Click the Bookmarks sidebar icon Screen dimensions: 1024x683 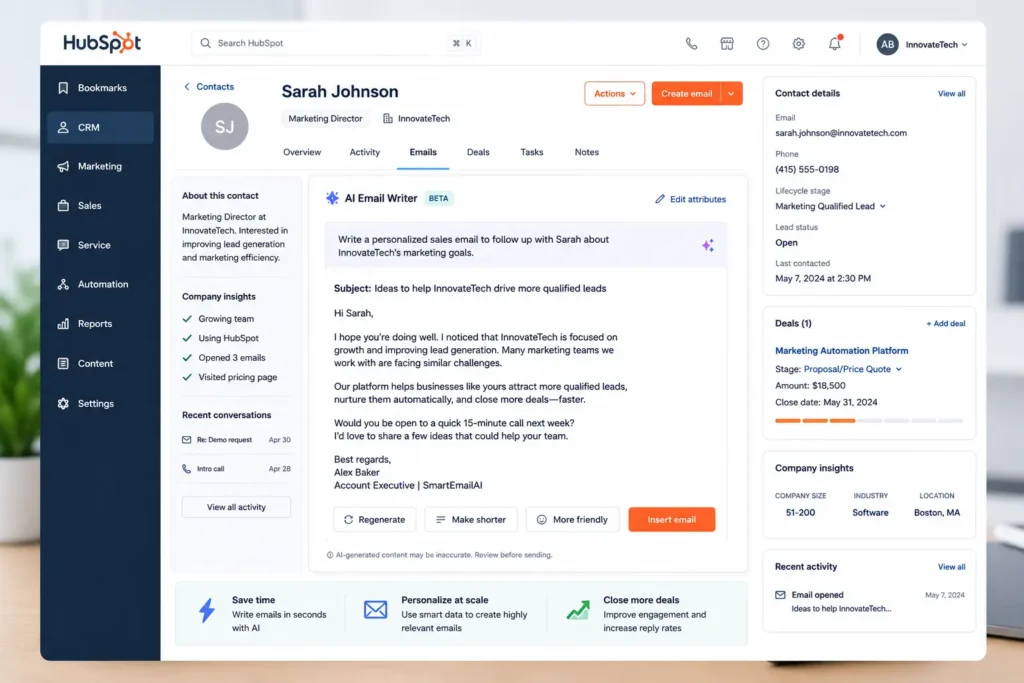click(x=63, y=87)
